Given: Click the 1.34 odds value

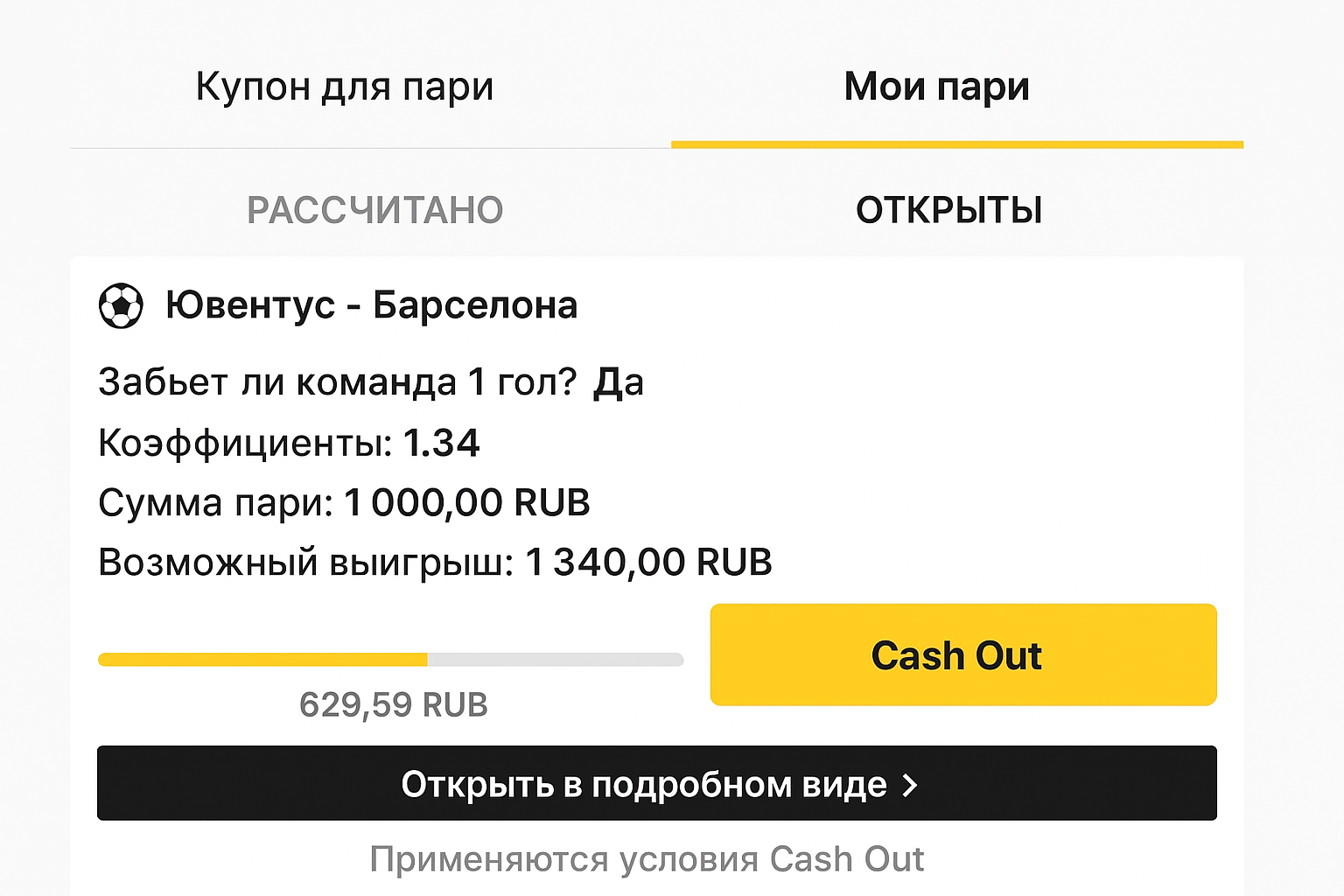Looking at the screenshot, I should (441, 443).
